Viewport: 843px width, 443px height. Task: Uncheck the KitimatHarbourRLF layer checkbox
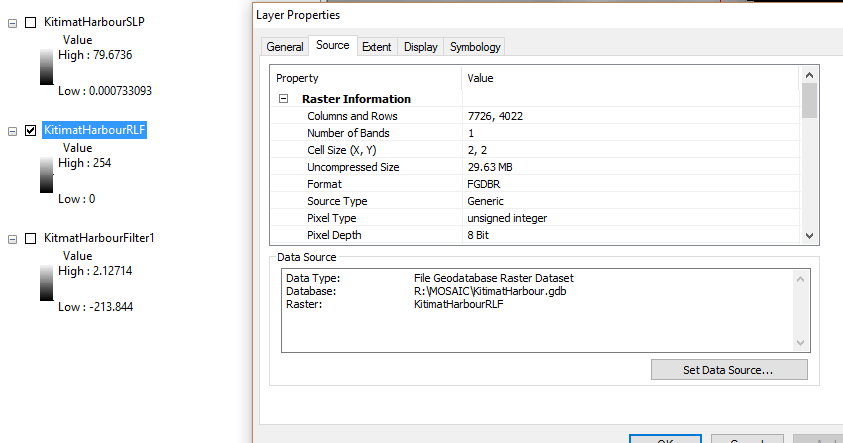click(31, 130)
